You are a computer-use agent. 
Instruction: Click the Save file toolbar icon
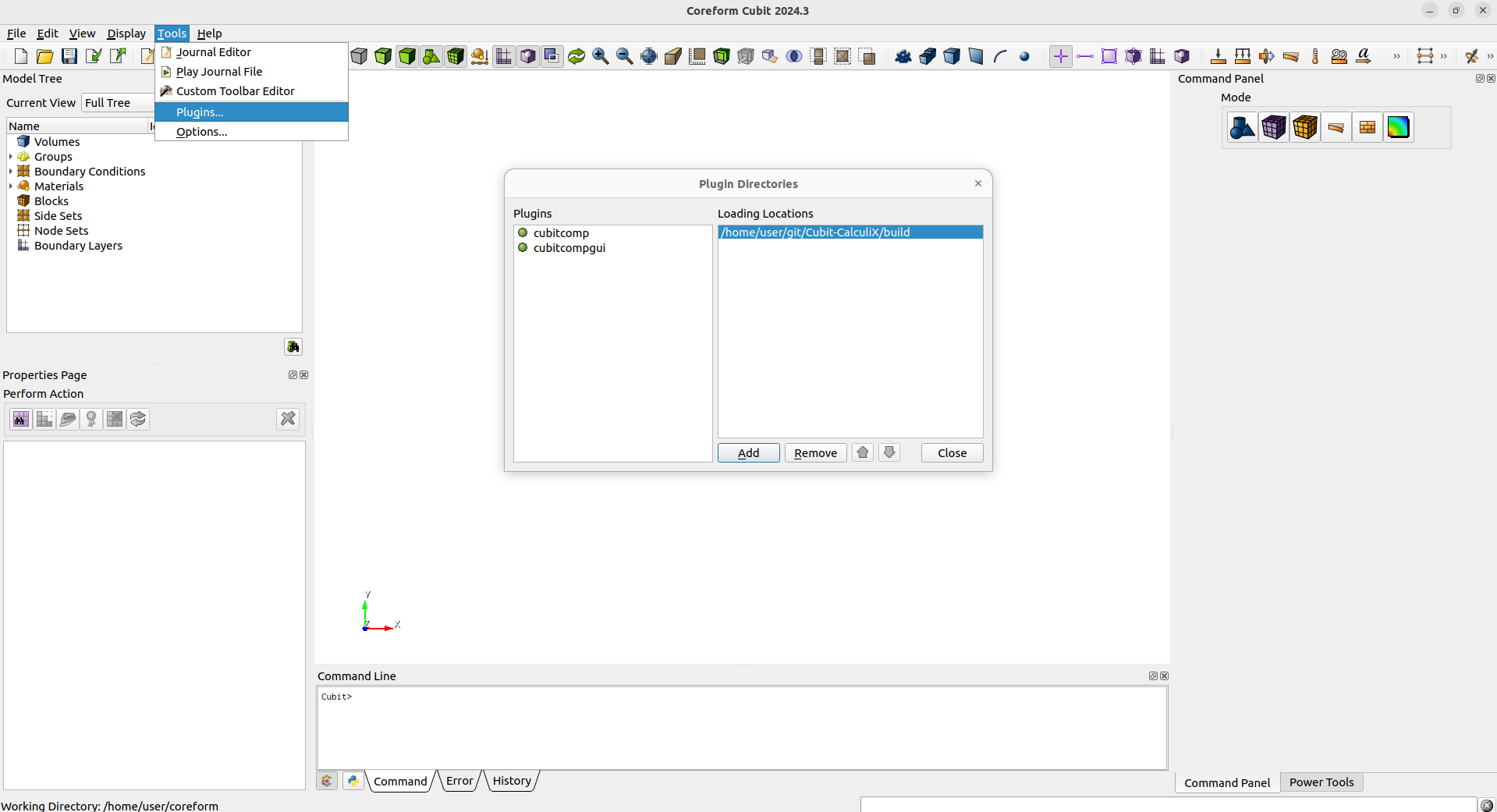pyautogui.click(x=69, y=55)
